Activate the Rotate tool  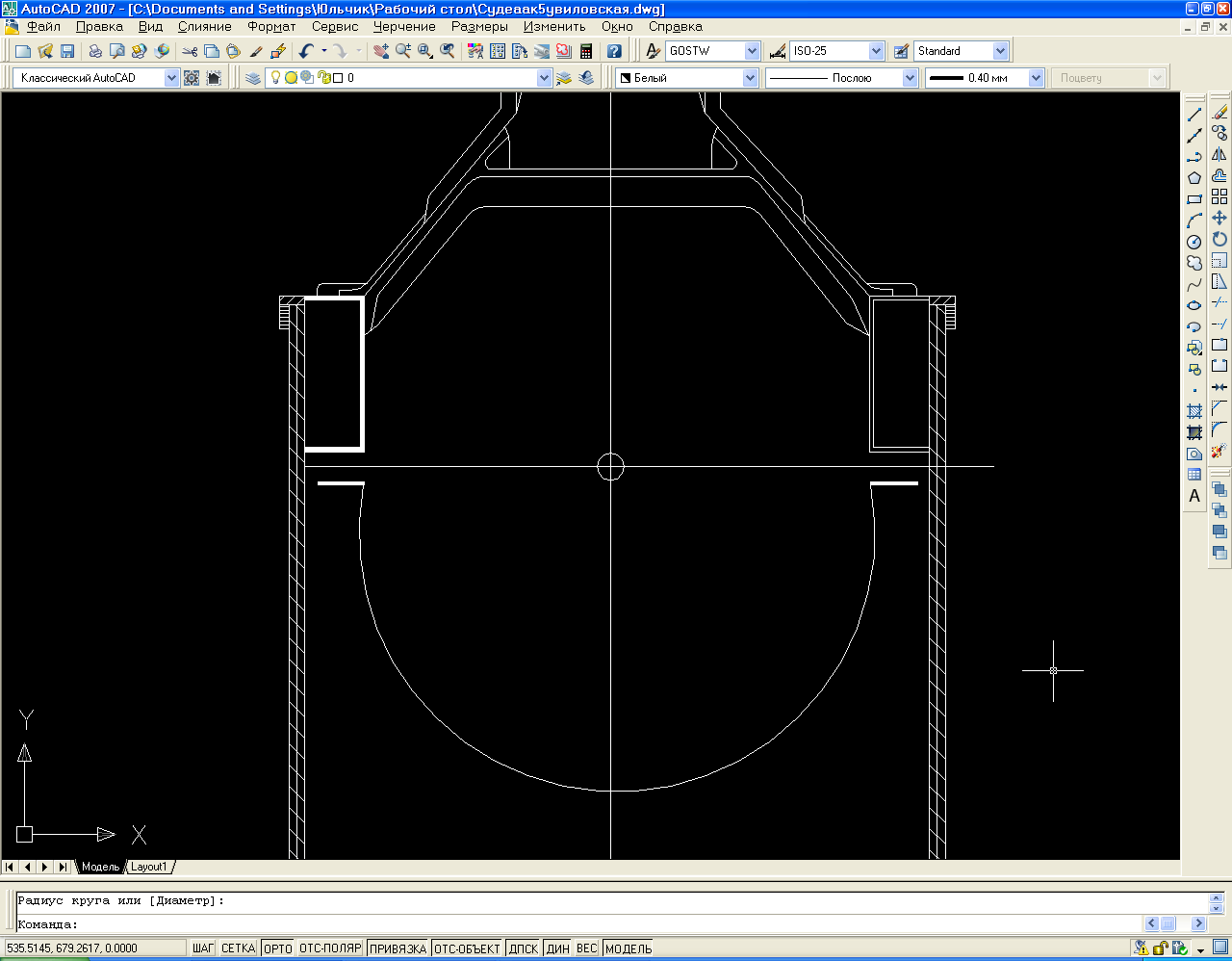1219,240
